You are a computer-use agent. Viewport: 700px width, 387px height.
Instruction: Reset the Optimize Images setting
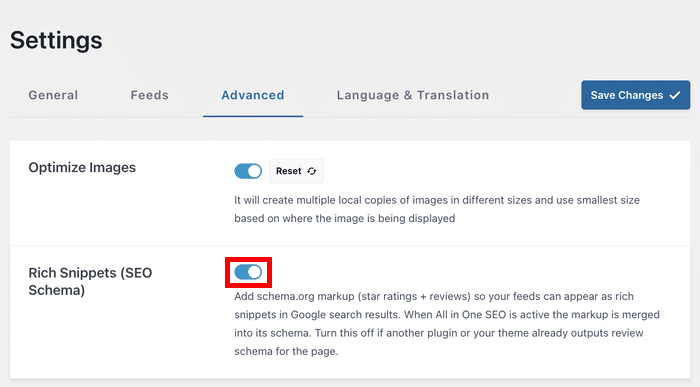click(296, 171)
